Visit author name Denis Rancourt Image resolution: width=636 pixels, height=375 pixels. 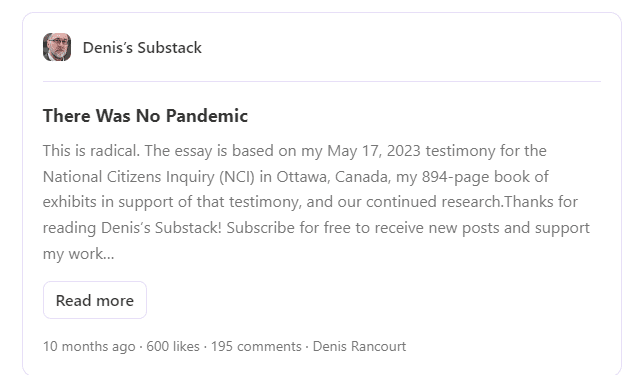coord(359,346)
